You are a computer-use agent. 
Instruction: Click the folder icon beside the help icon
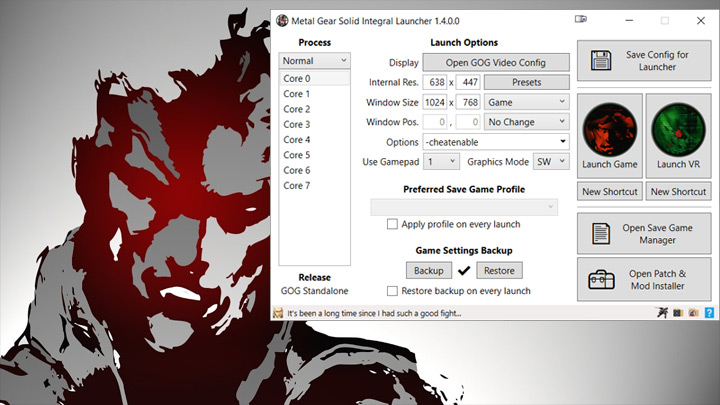click(693, 313)
